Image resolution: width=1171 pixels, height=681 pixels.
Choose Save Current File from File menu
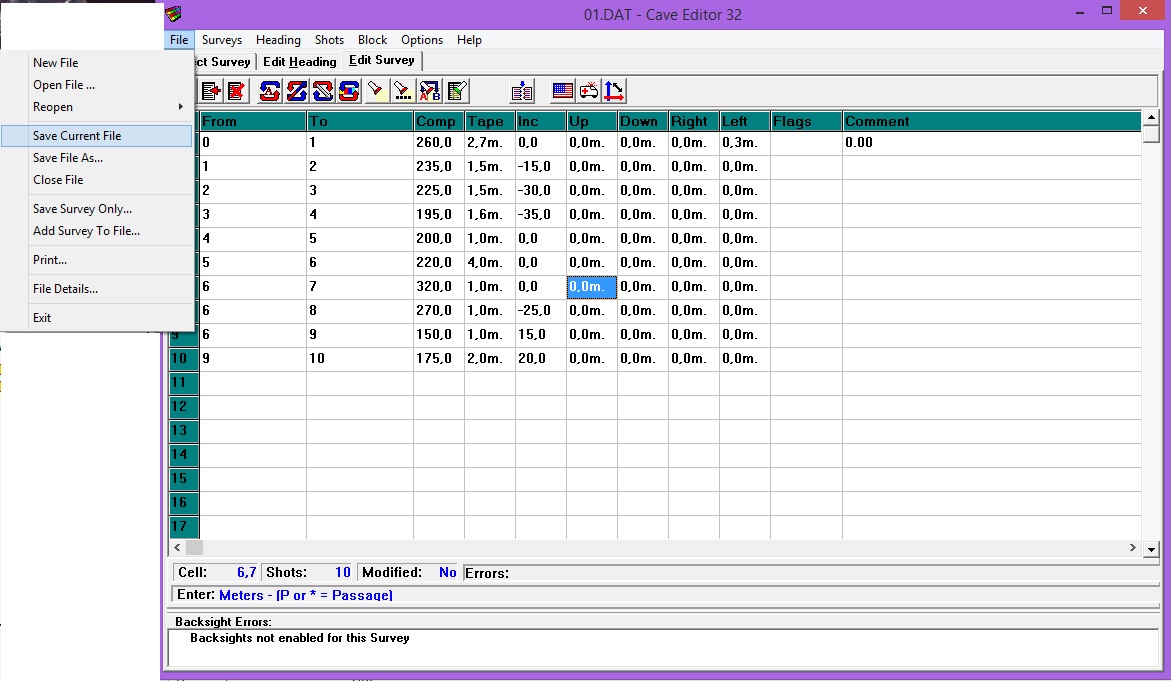tap(77, 136)
